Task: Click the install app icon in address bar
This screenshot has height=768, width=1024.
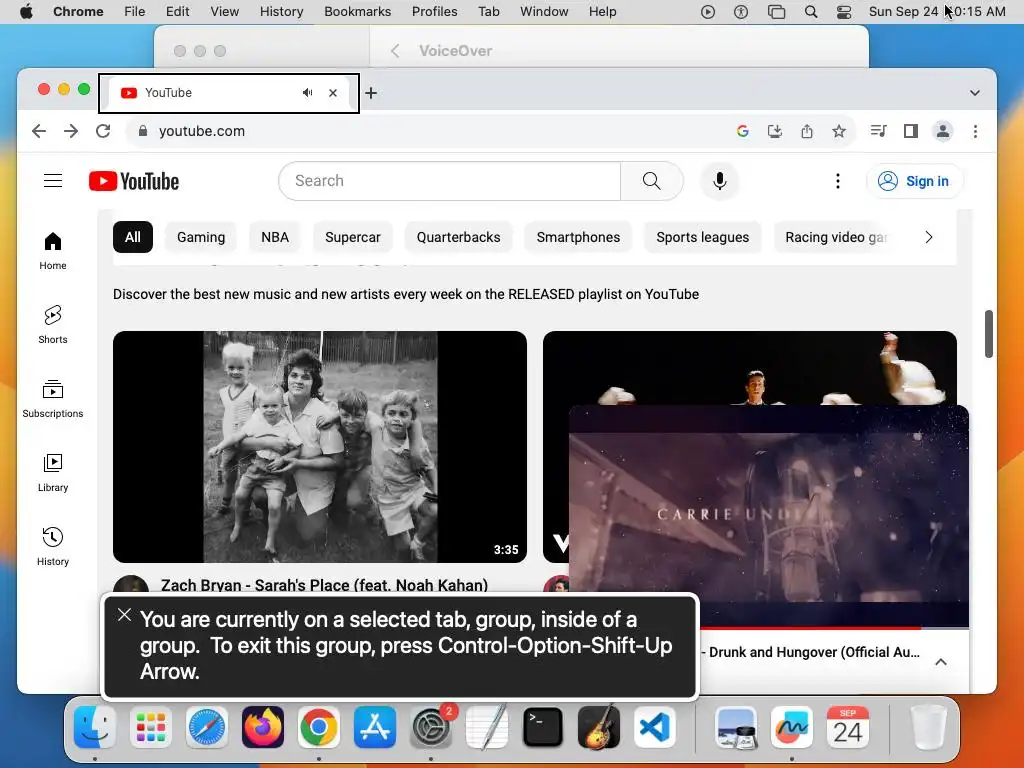Action: [775, 131]
